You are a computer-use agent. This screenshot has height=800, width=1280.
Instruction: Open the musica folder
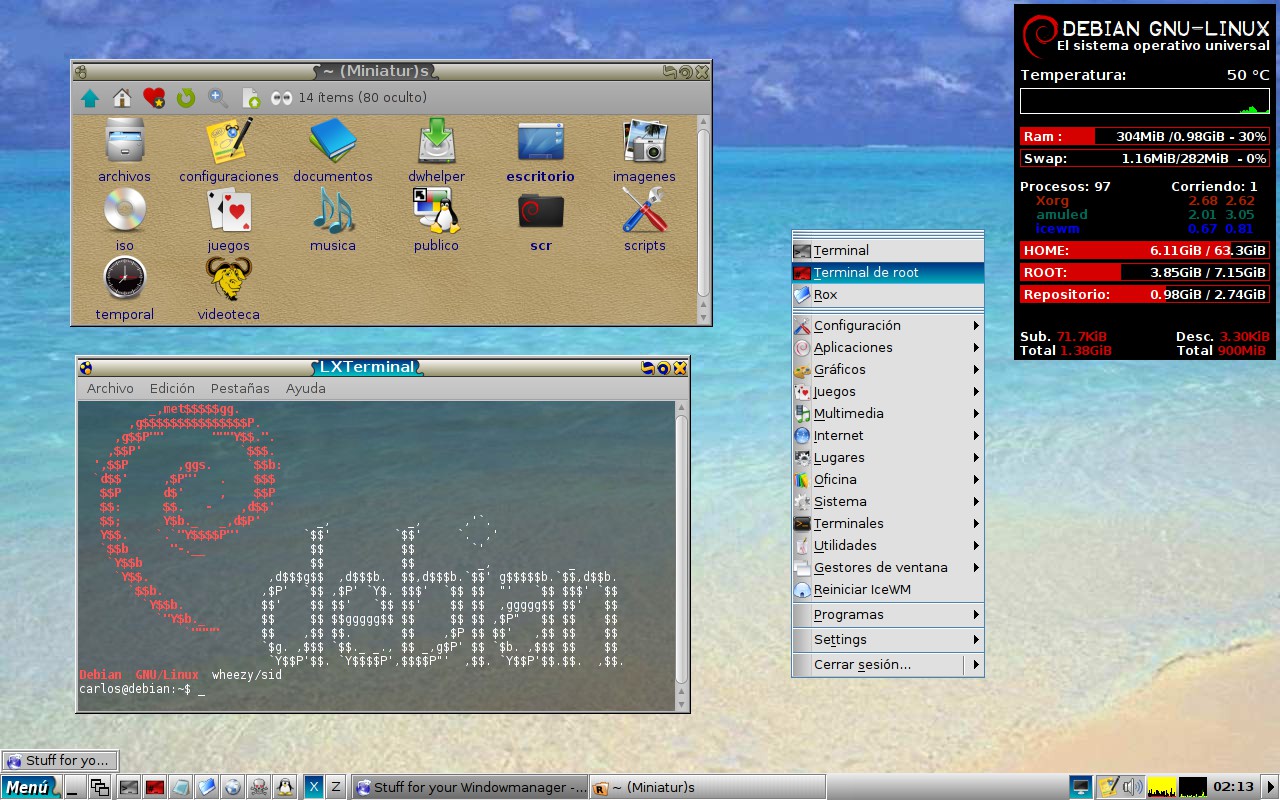[x=333, y=220]
